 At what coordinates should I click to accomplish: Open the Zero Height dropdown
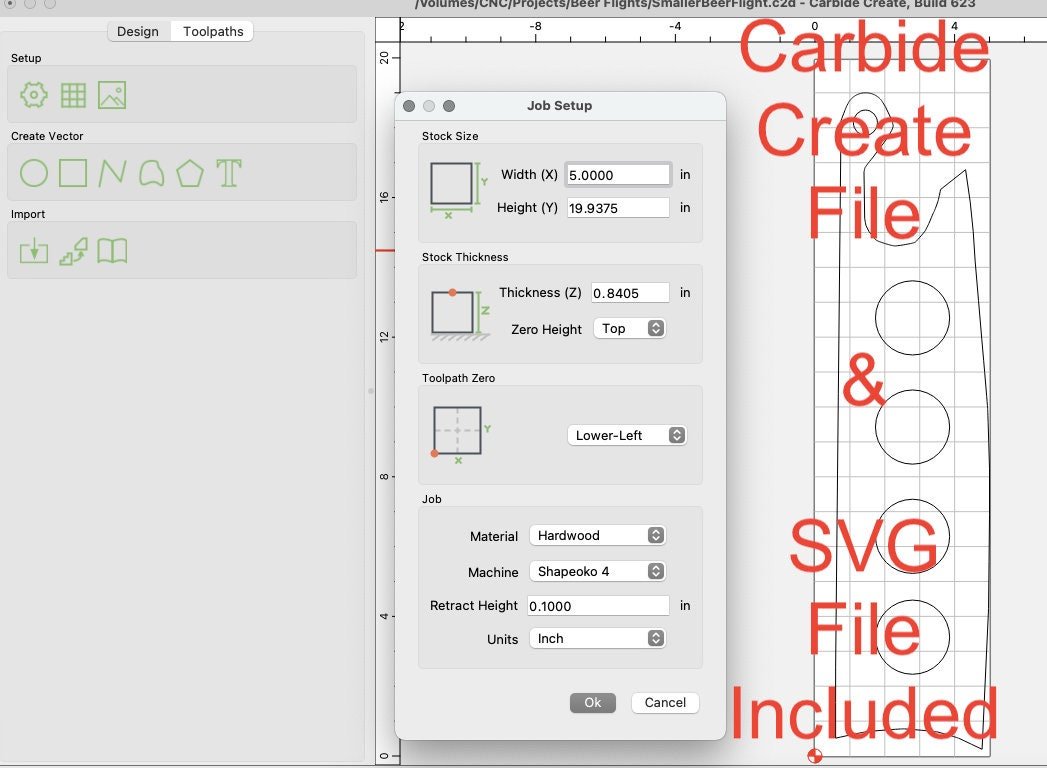[x=630, y=328]
